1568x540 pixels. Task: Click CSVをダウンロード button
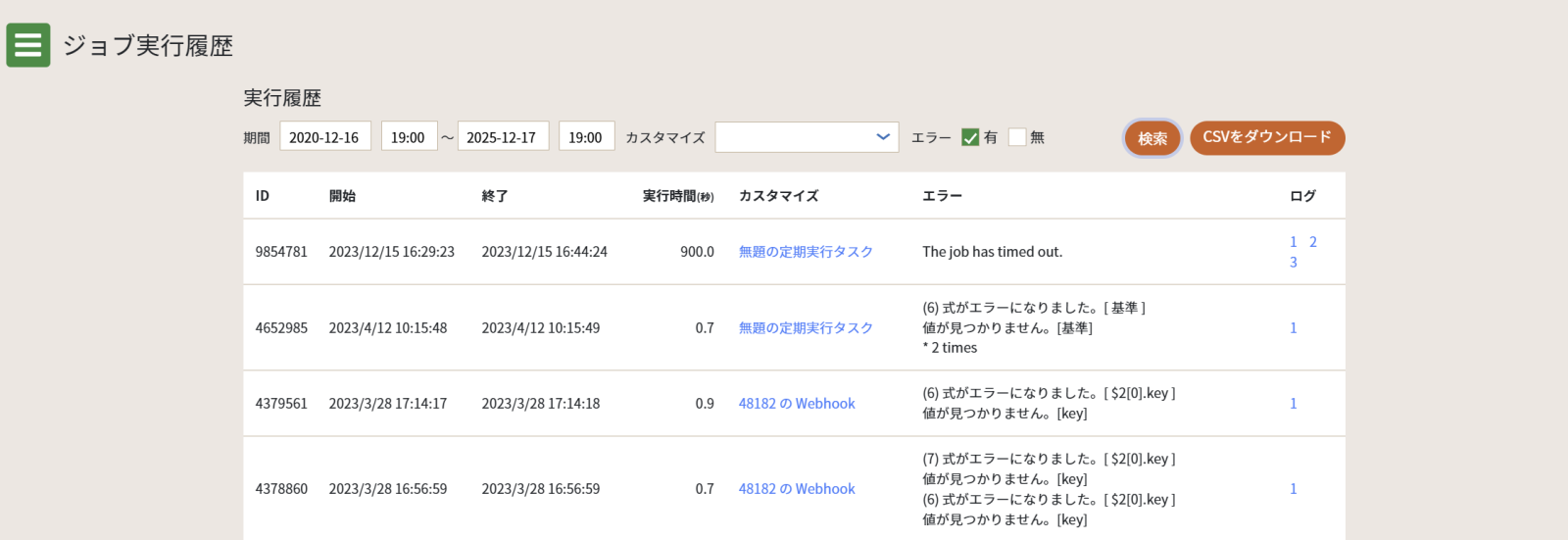pyautogui.click(x=1266, y=137)
